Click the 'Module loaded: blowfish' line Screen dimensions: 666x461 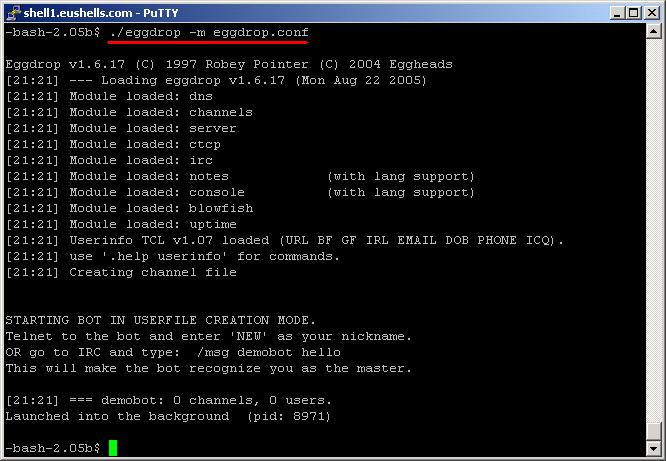pos(129,208)
